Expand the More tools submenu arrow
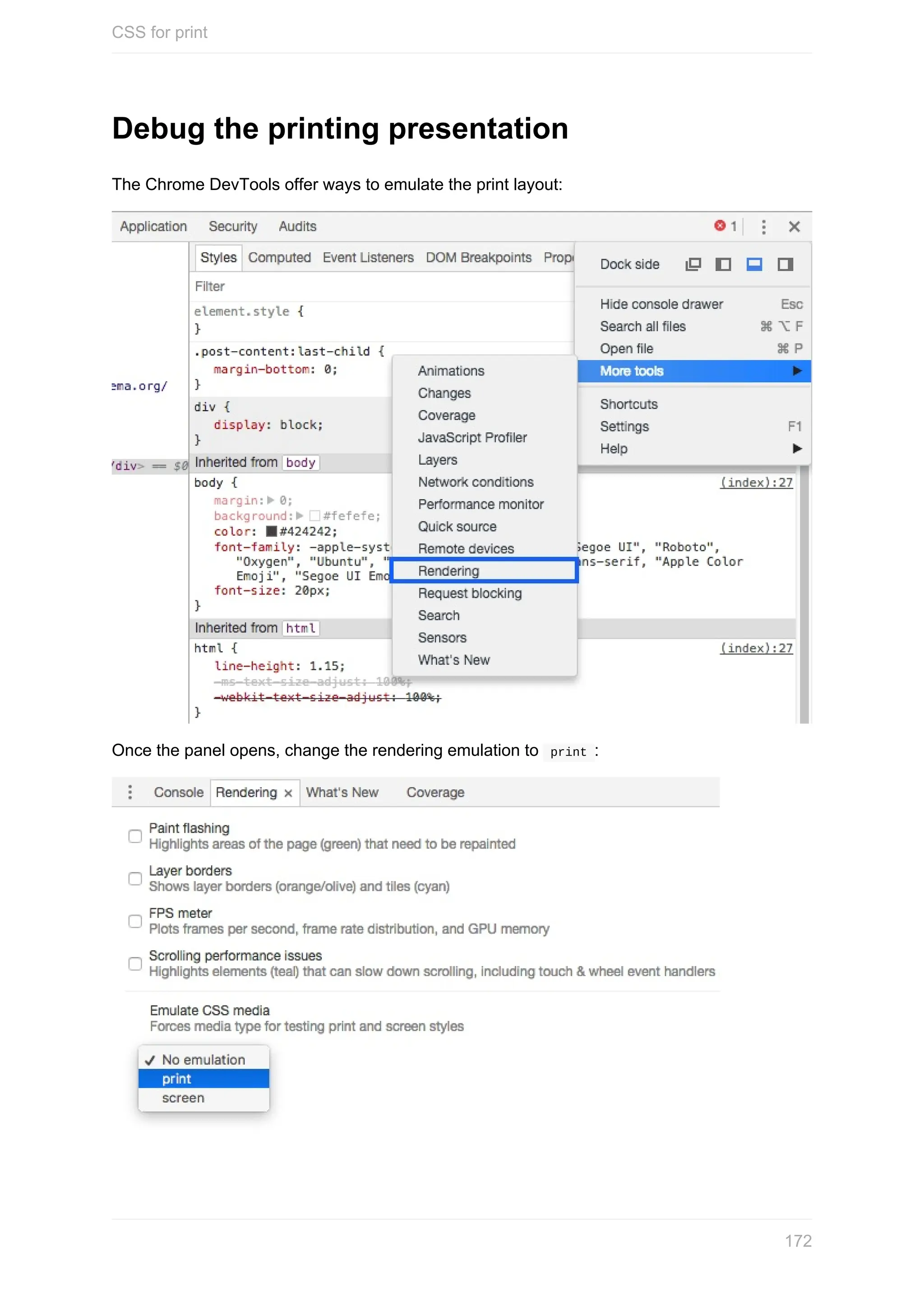Screen dimensions: 924x1307 [797, 371]
